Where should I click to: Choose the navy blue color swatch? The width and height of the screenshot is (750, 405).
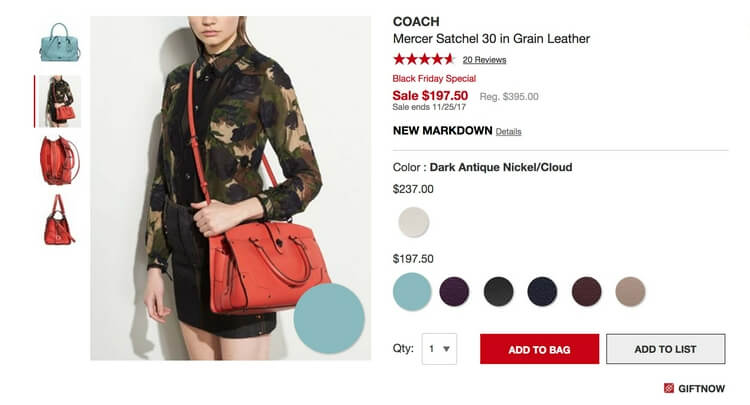542,291
